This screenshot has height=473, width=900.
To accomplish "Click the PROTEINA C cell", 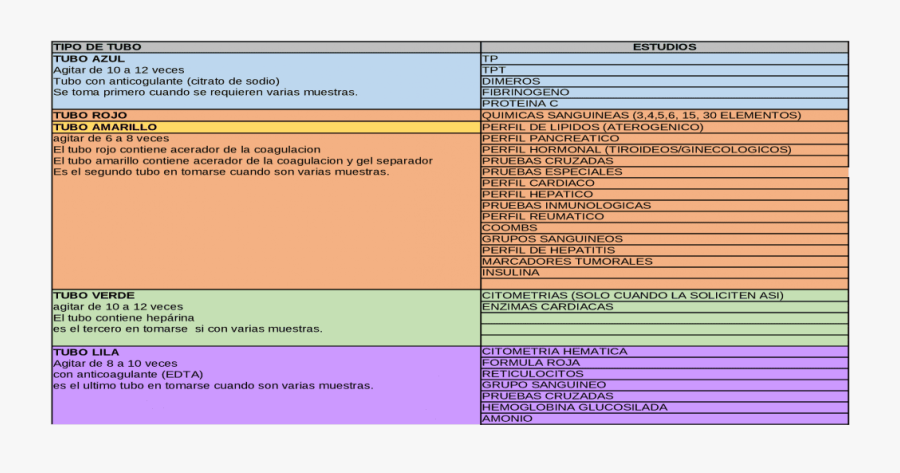I will coord(520,104).
